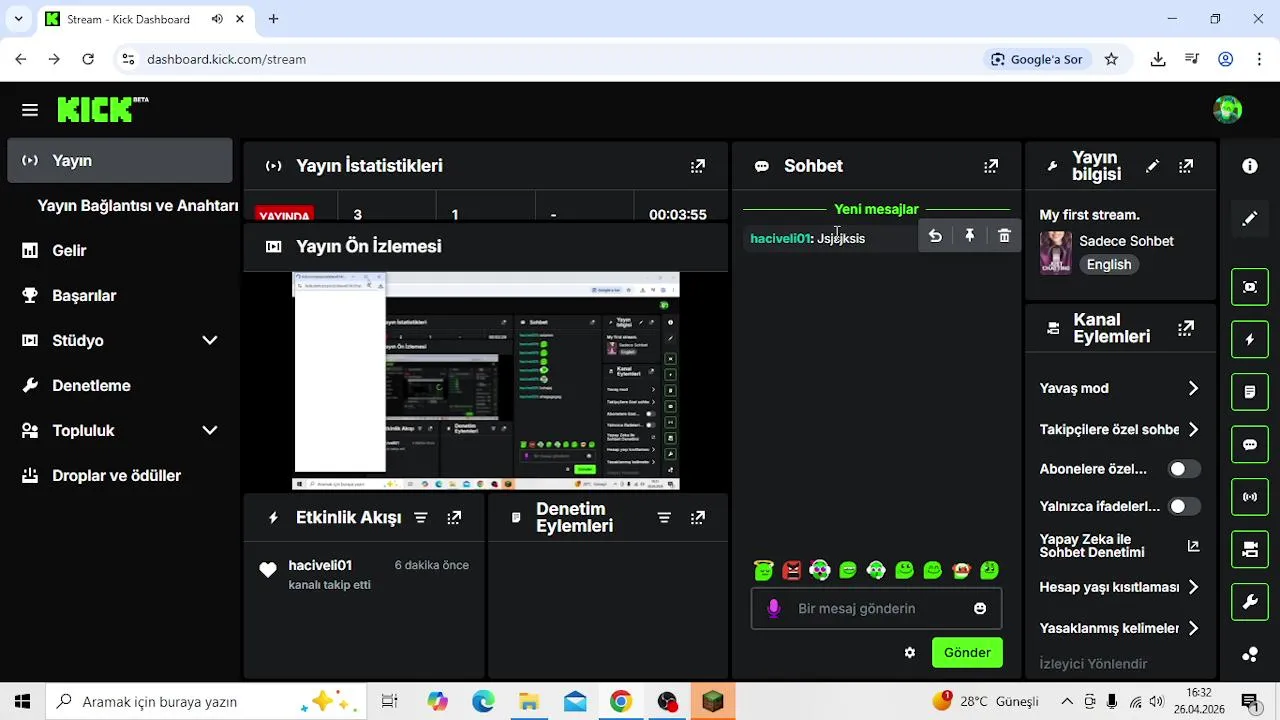The width and height of the screenshot is (1280, 720).
Task: Expand the Stüdyo menu chevron
Action: pyautogui.click(x=210, y=340)
